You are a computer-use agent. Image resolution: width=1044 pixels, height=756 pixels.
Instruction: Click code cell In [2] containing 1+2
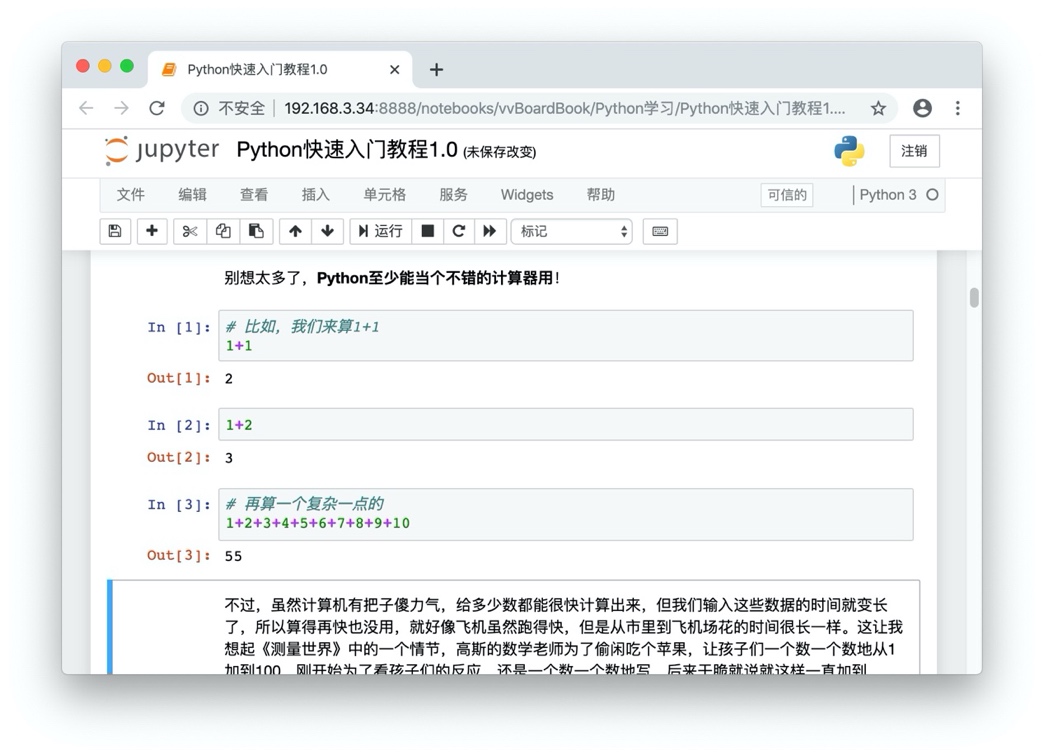pyautogui.click(x=566, y=424)
